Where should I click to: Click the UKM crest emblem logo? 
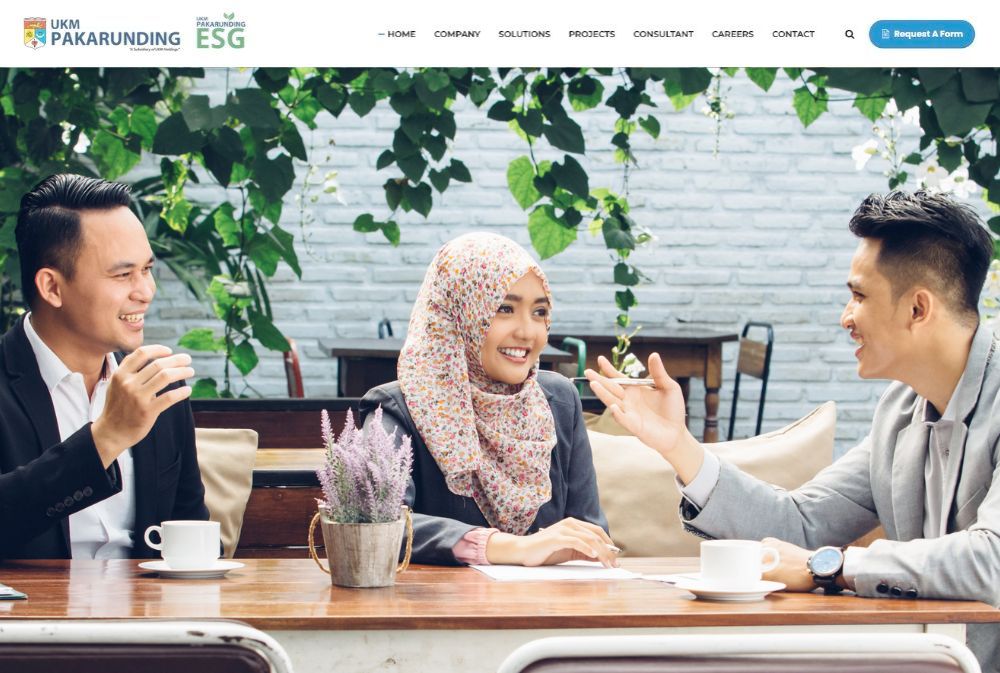[x=34, y=33]
